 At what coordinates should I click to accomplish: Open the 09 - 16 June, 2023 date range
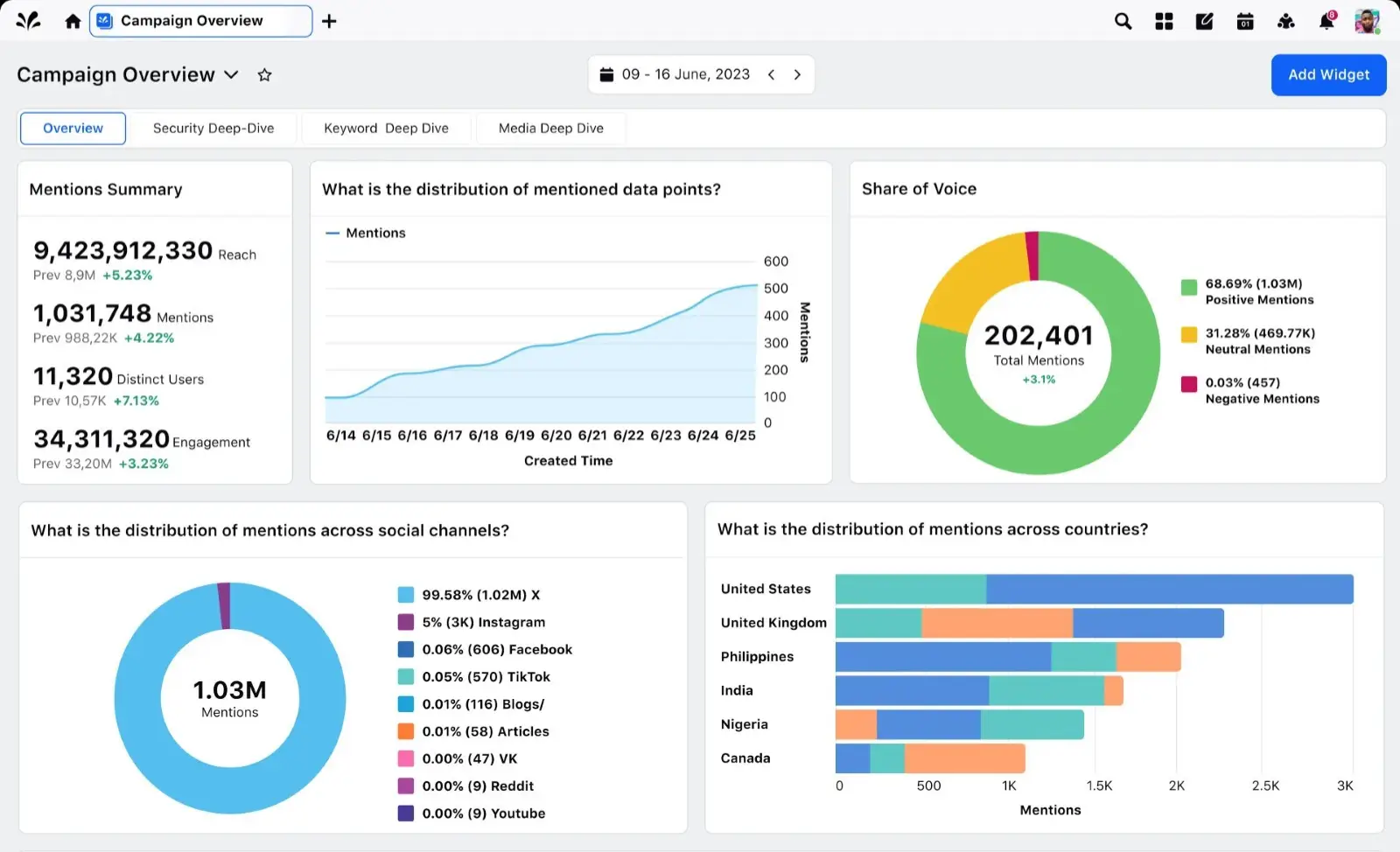(686, 74)
